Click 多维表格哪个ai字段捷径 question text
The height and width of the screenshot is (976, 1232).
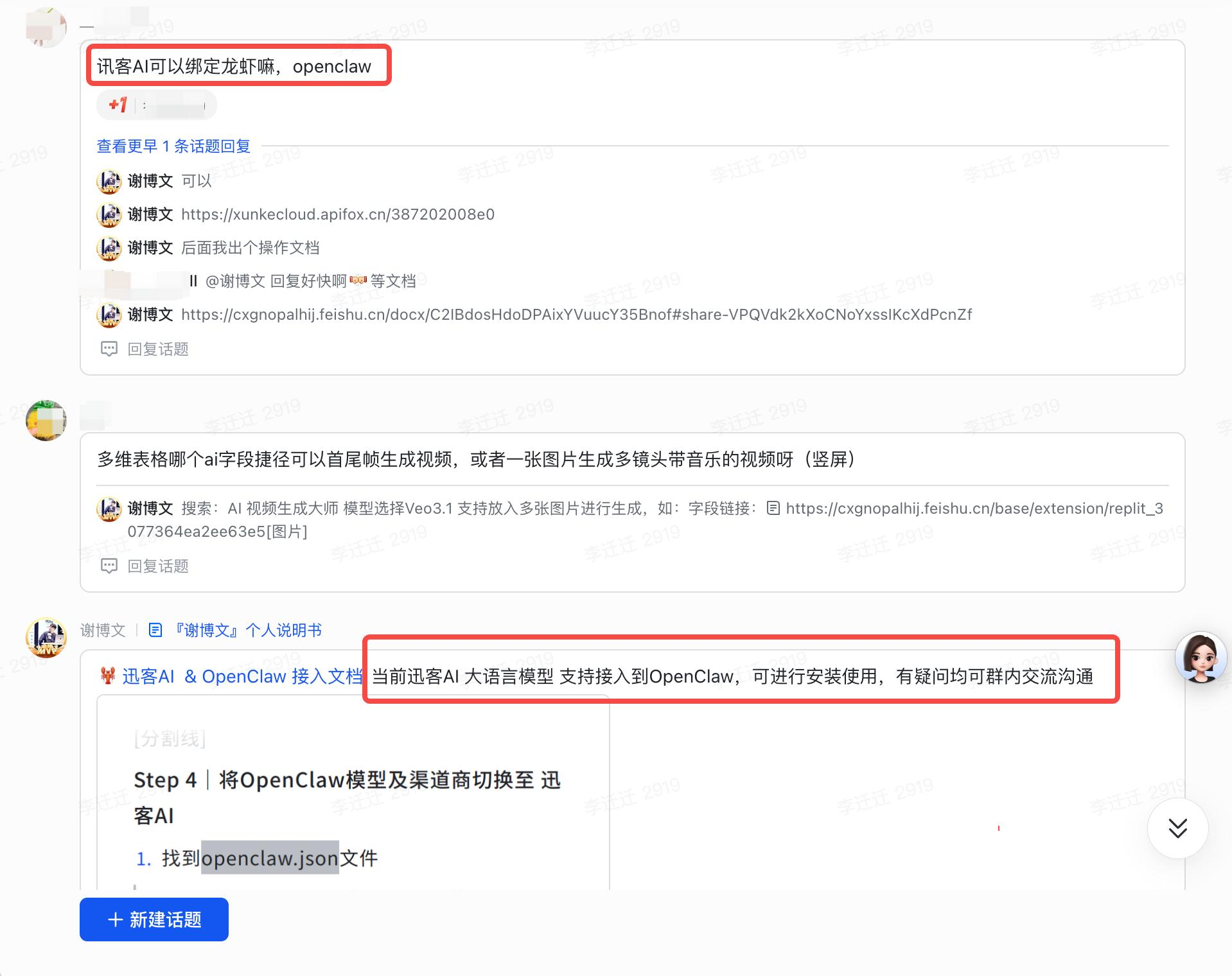(476, 460)
